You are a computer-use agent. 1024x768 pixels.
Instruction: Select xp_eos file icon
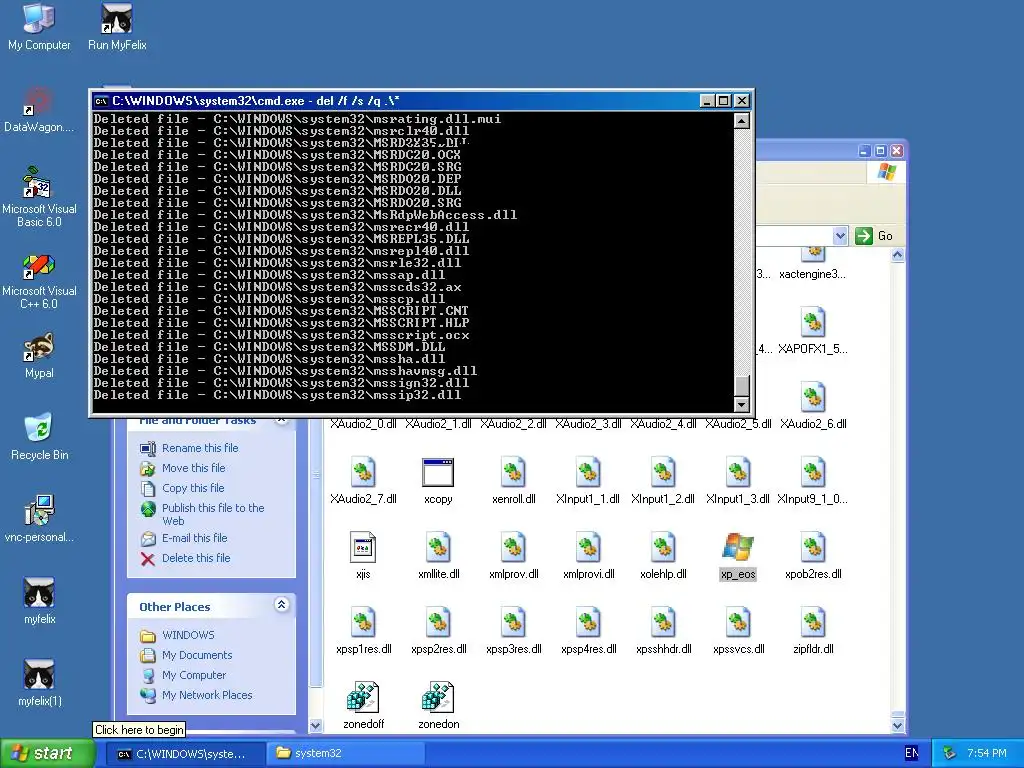point(738,556)
